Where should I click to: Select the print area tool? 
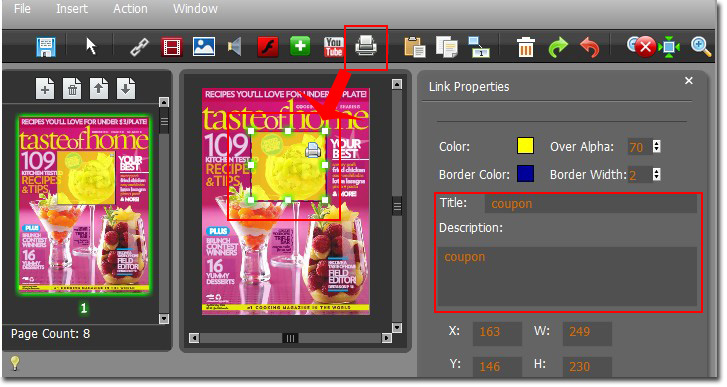(x=366, y=46)
